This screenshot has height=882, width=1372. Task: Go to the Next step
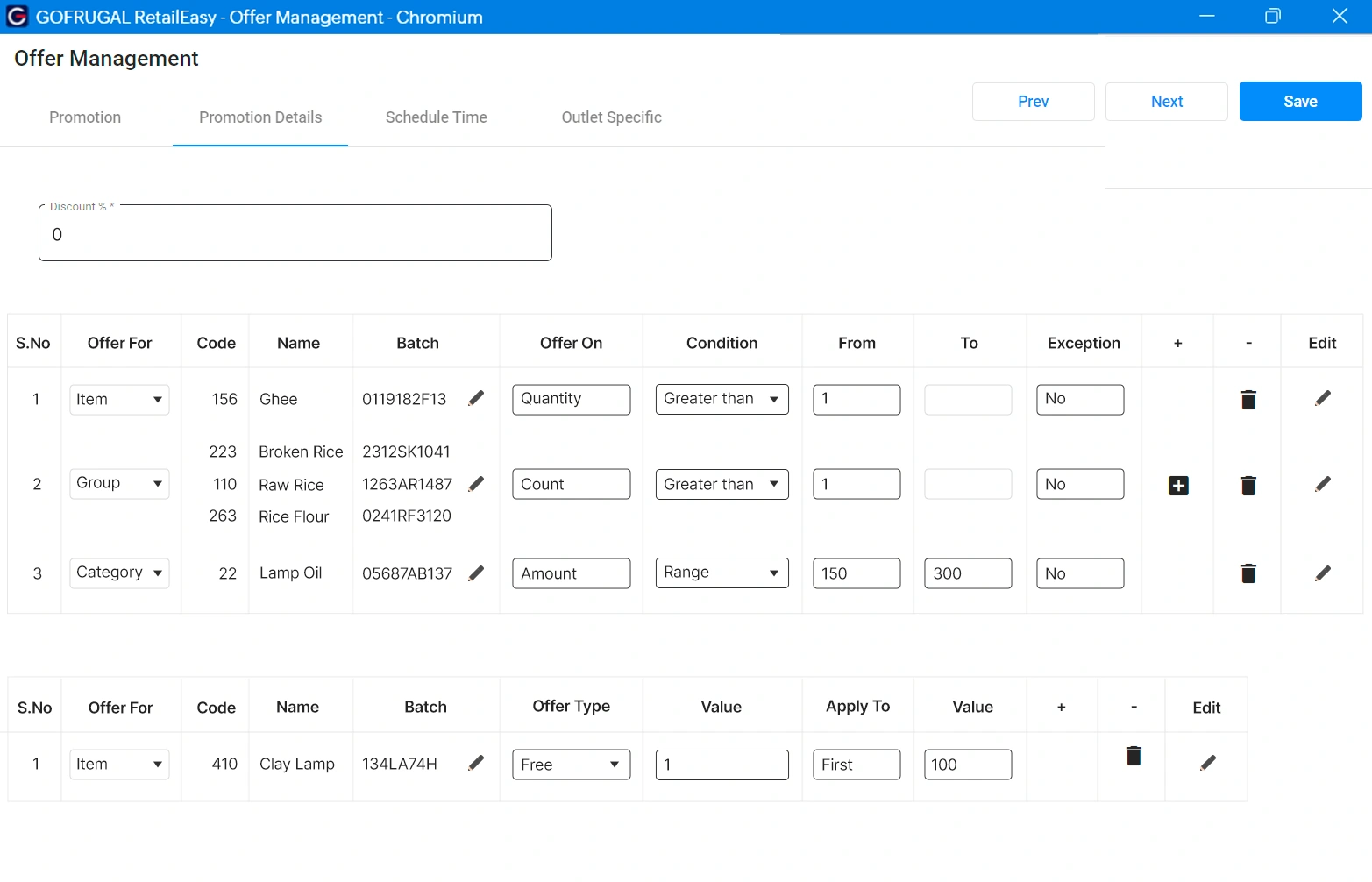pyautogui.click(x=1166, y=101)
